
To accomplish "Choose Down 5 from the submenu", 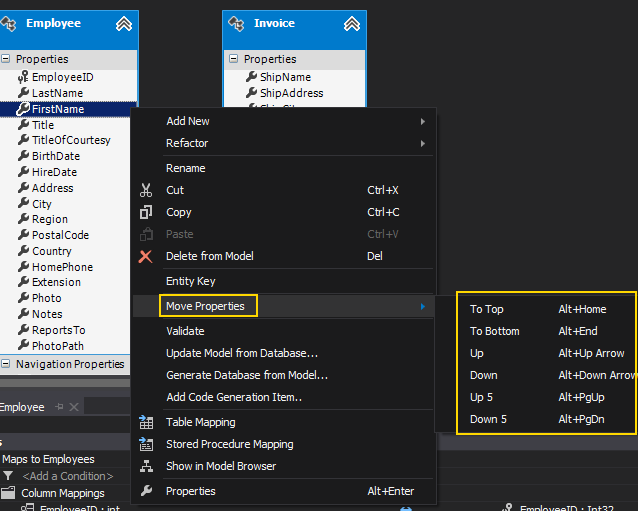I will pyautogui.click(x=488, y=419).
